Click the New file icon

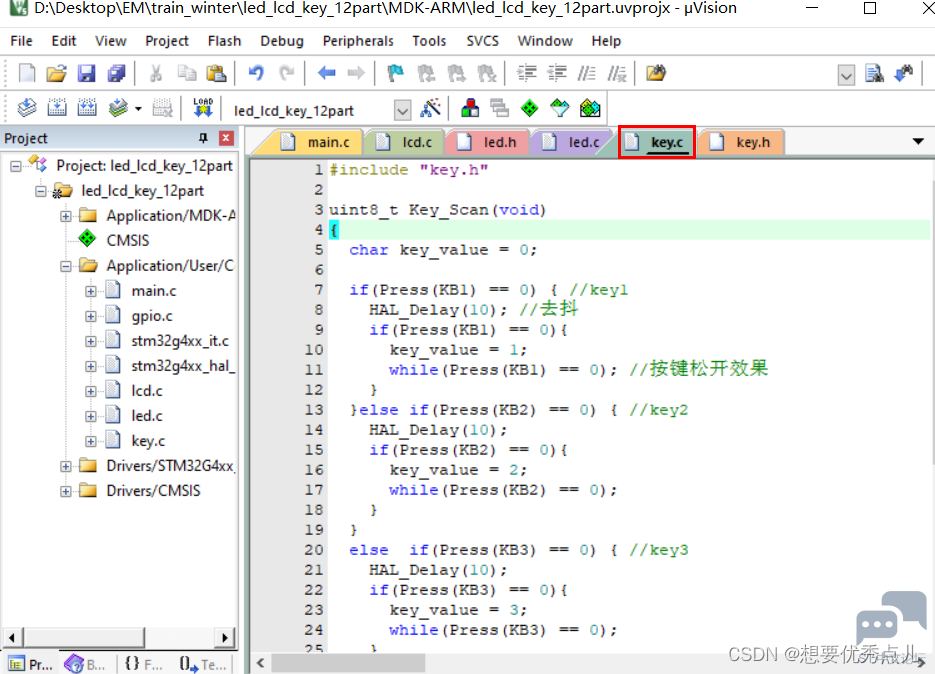(27, 73)
